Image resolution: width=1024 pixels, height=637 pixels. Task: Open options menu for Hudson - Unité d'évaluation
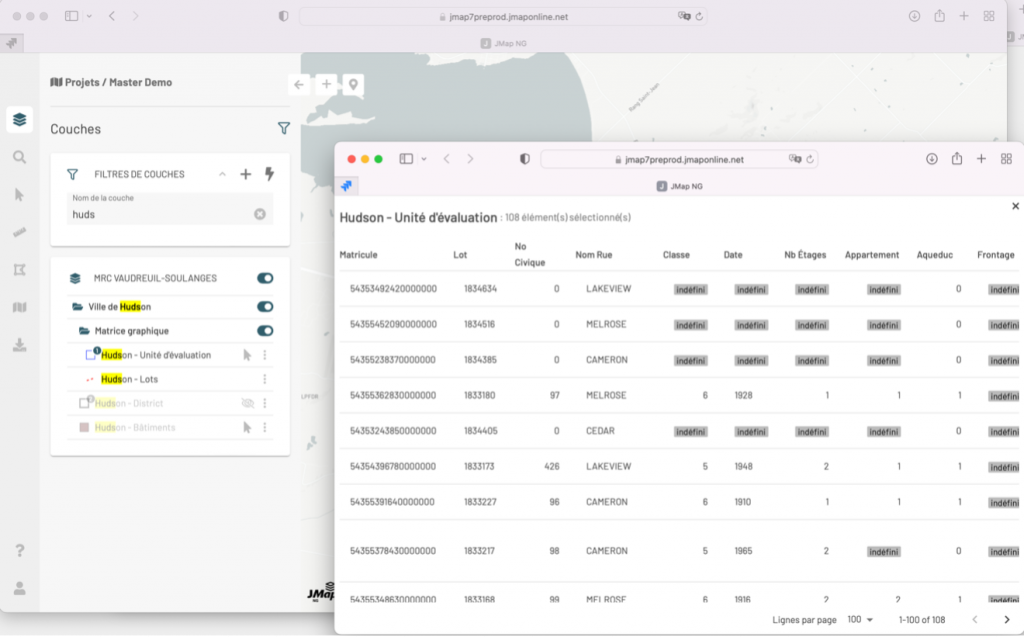tap(264, 355)
